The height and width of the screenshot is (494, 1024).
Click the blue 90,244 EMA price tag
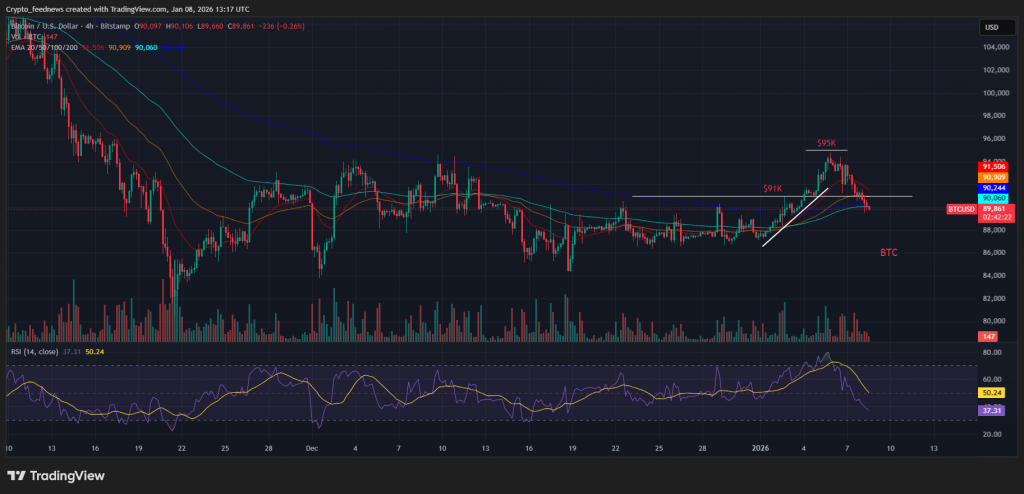click(x=993, y=188)
